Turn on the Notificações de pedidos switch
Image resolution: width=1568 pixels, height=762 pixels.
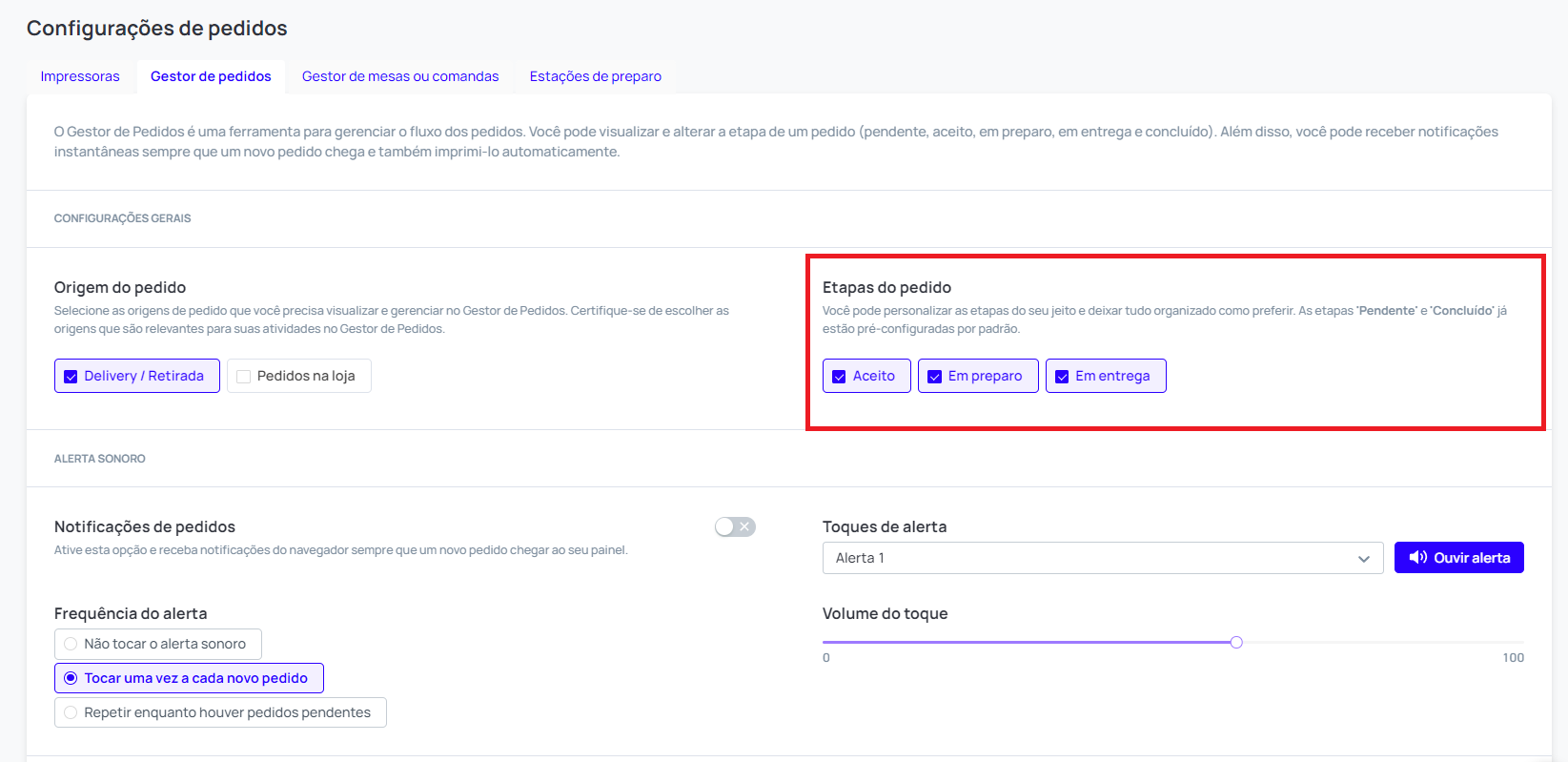click(735, 527)
